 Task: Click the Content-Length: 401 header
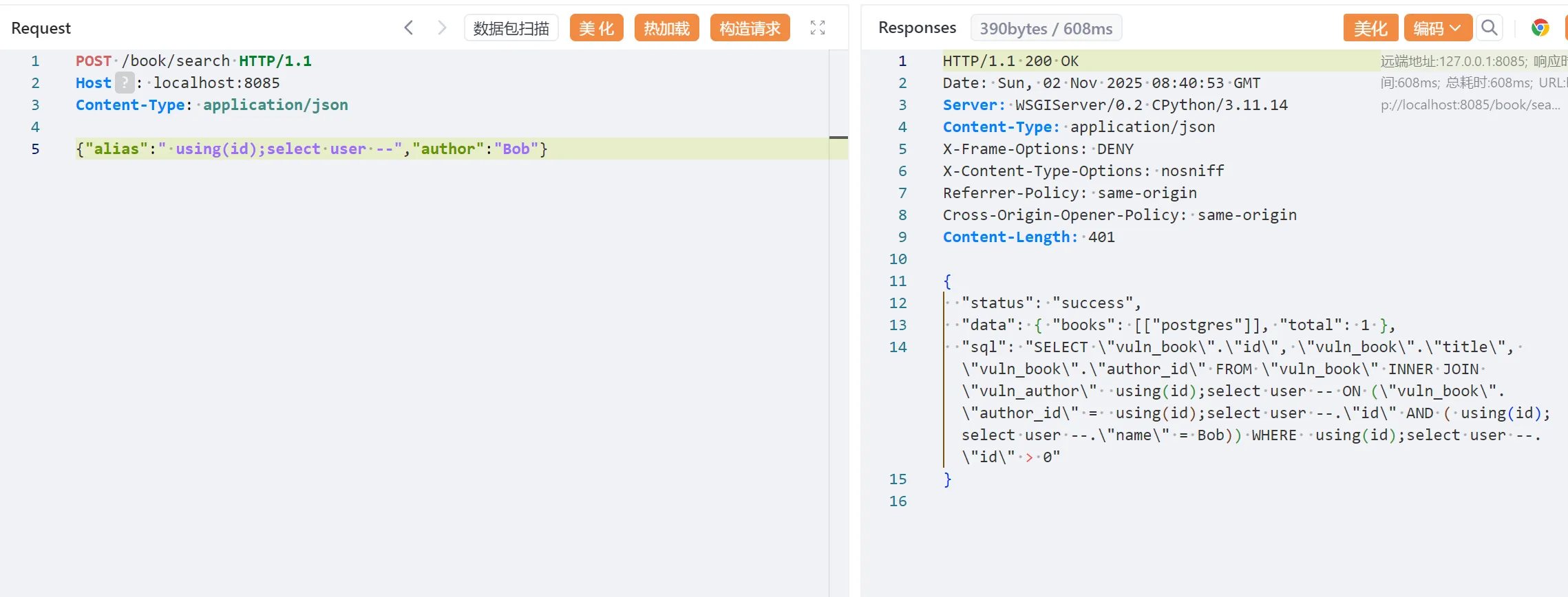[1028, 237]
